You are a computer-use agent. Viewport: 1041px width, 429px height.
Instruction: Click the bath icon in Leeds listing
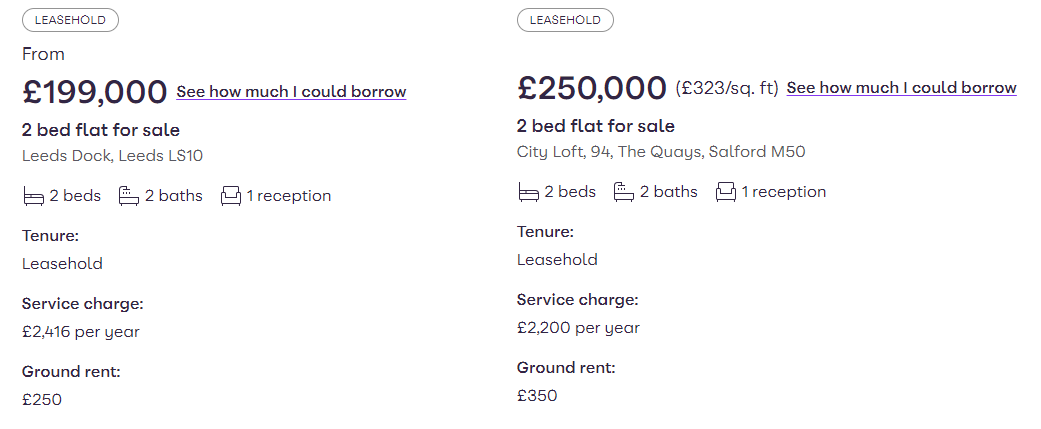point(129,196)
